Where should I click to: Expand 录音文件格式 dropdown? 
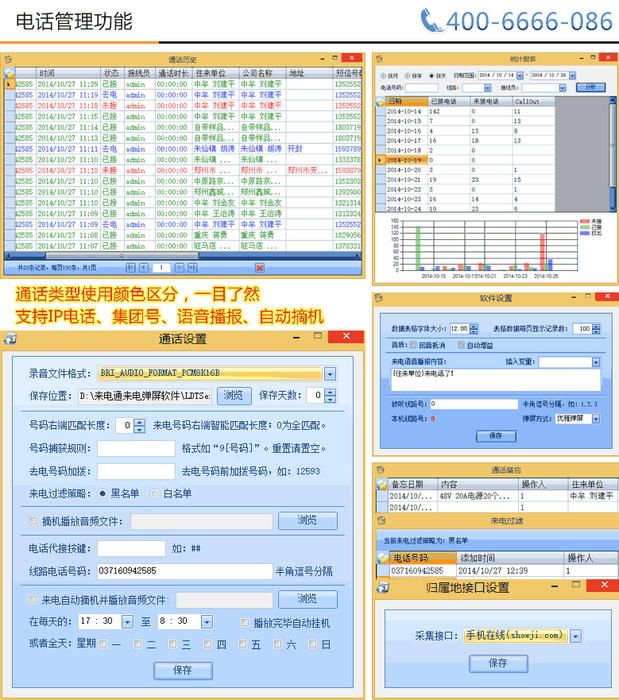point(329,373)
